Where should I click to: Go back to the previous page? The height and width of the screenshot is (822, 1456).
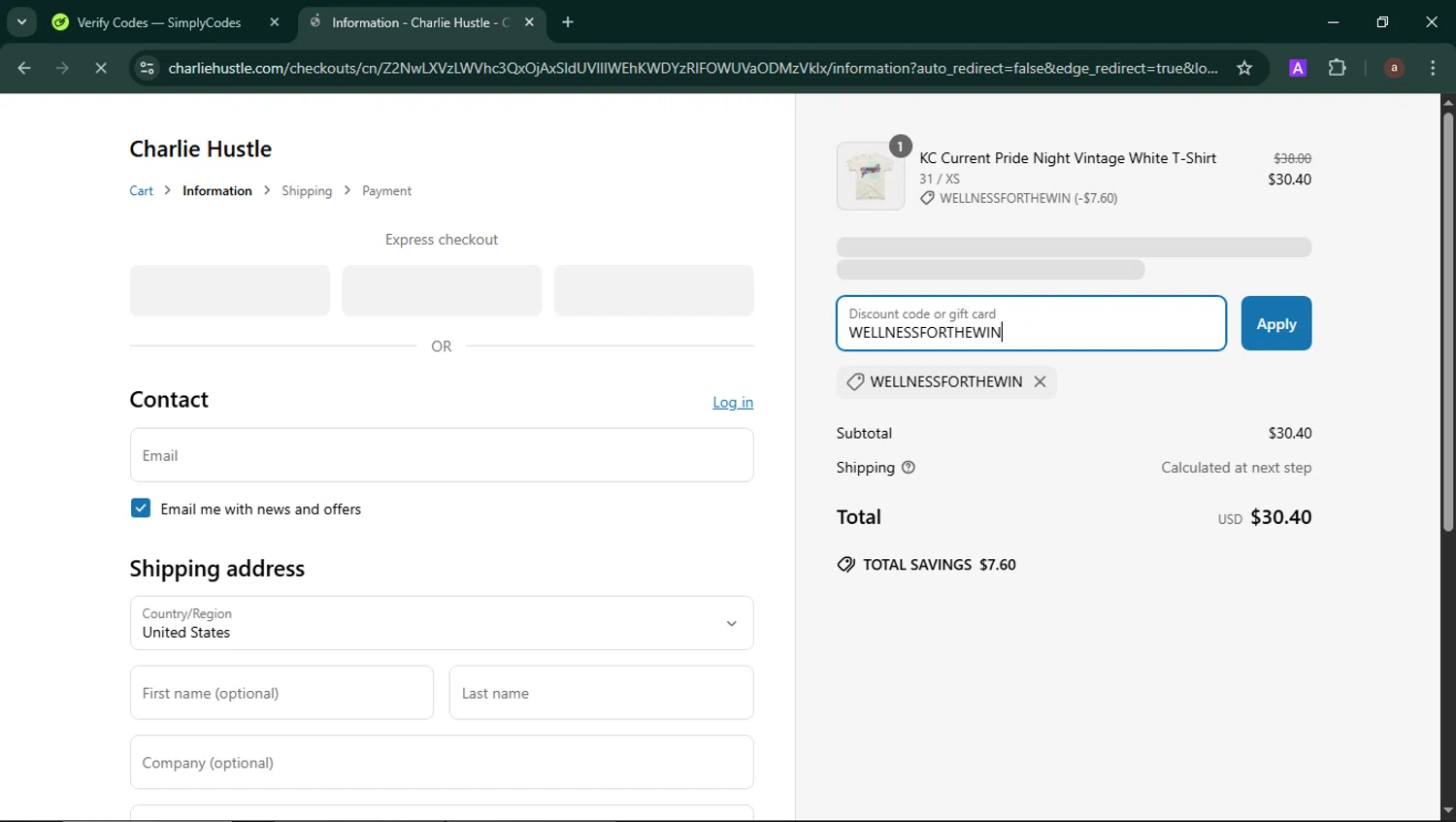[x=24, y=68]
